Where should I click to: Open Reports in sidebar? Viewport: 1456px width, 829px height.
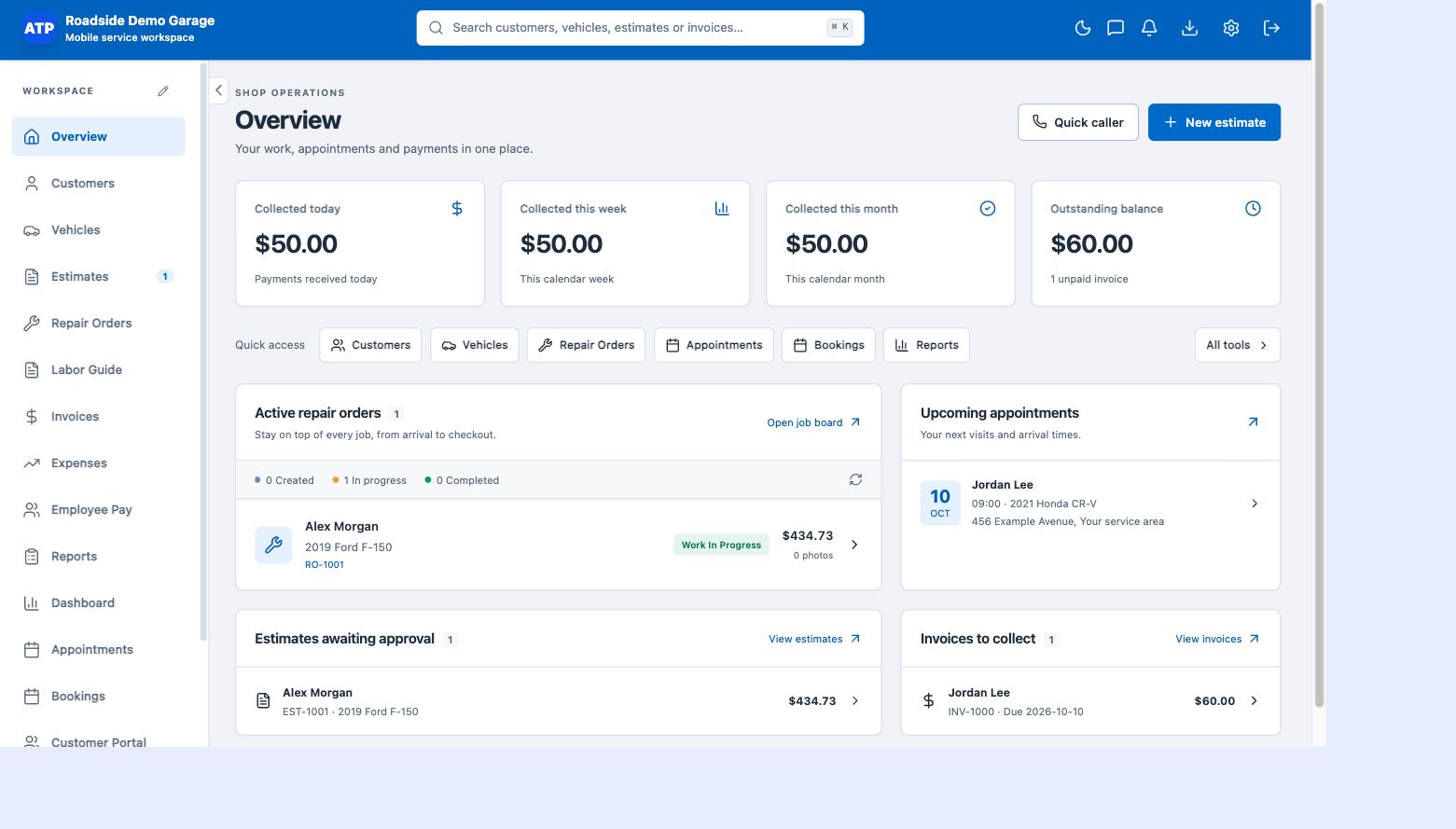pyautogui.click(x=99, y=556)
